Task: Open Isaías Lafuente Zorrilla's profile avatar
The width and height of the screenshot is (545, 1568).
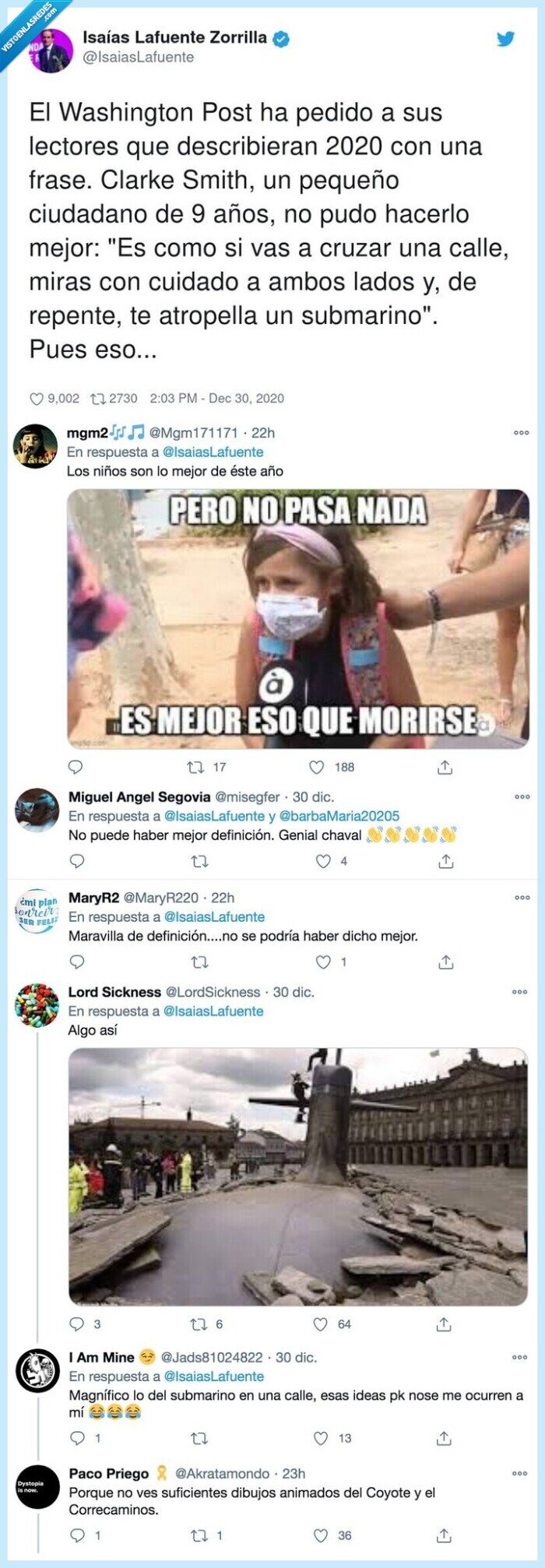Action: (51, 51)
